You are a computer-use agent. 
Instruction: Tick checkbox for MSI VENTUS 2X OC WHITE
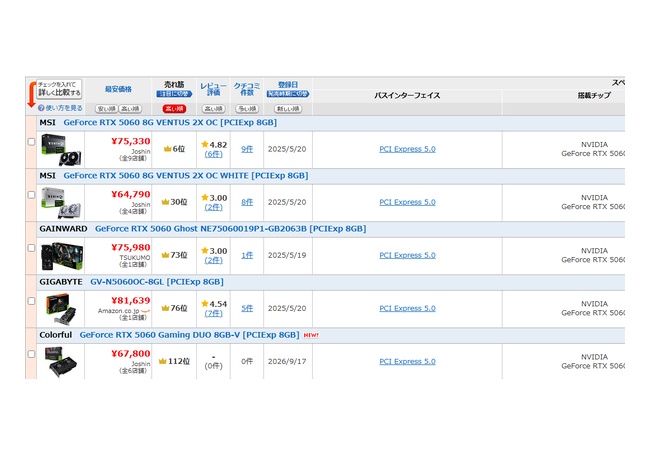tap(31, 195)
